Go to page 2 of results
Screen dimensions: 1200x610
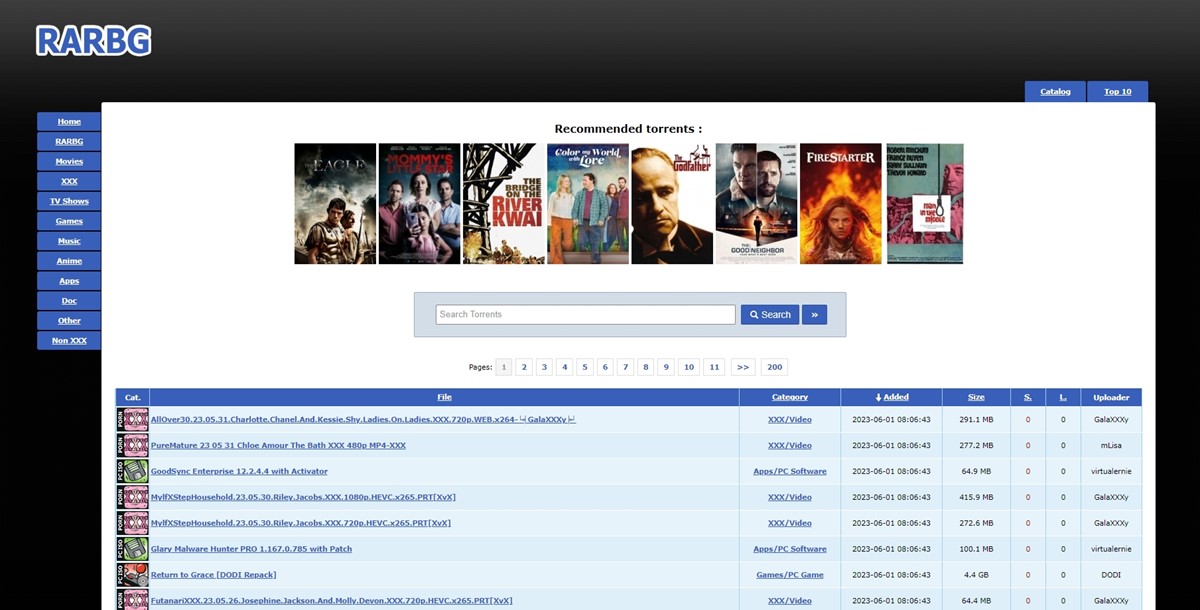tap(524, 367)
